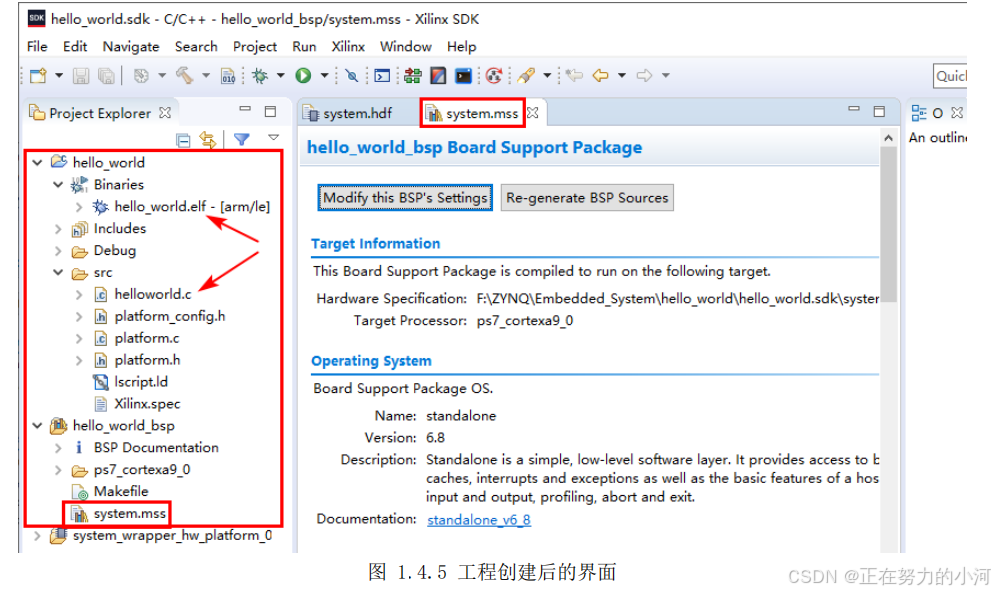Open the Run menu
This screenshot has width=995, height=594.
304,46
